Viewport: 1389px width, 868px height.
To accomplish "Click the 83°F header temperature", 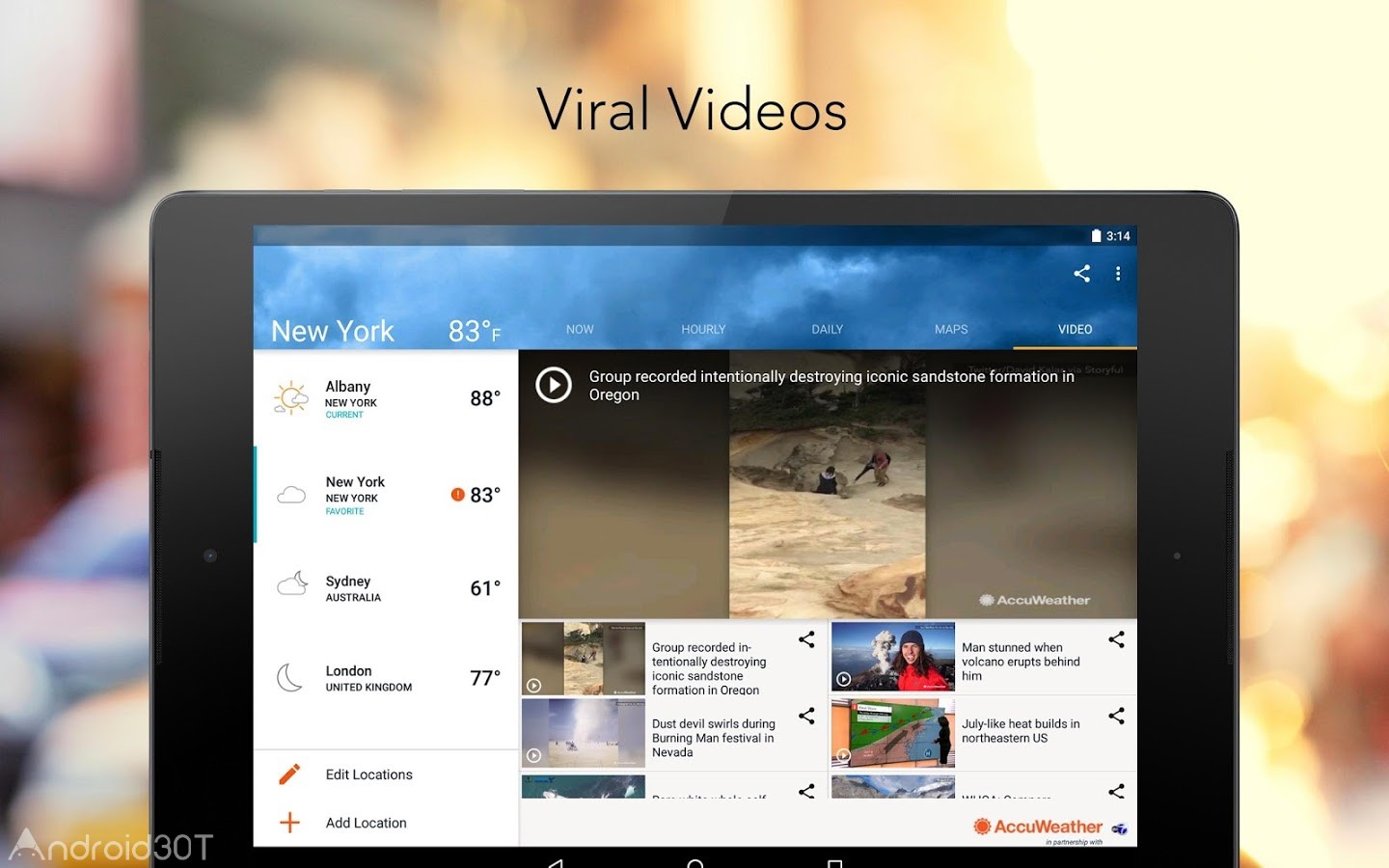I will tap(475, 331).
